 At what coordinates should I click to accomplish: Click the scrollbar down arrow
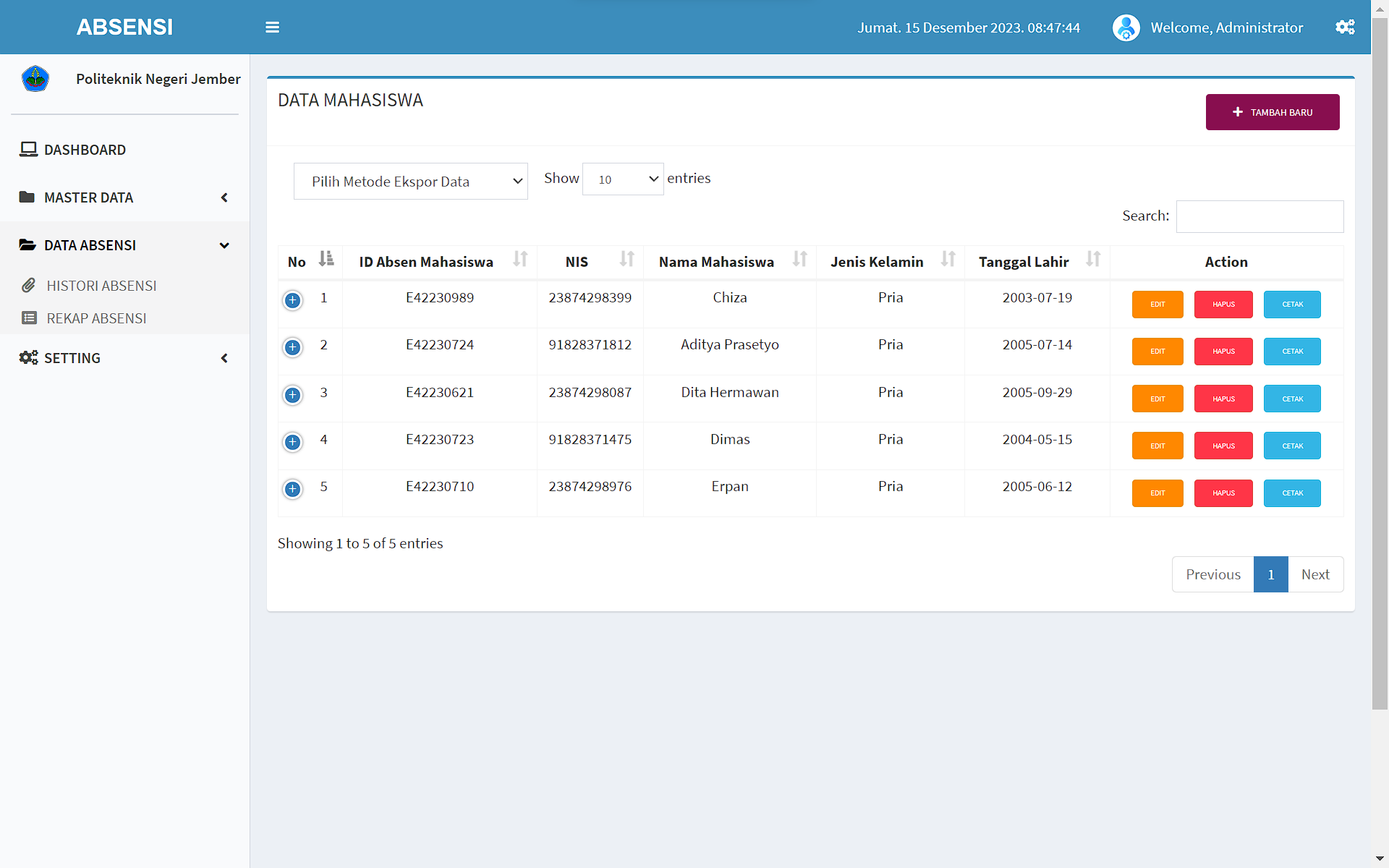coord(1380,859)
